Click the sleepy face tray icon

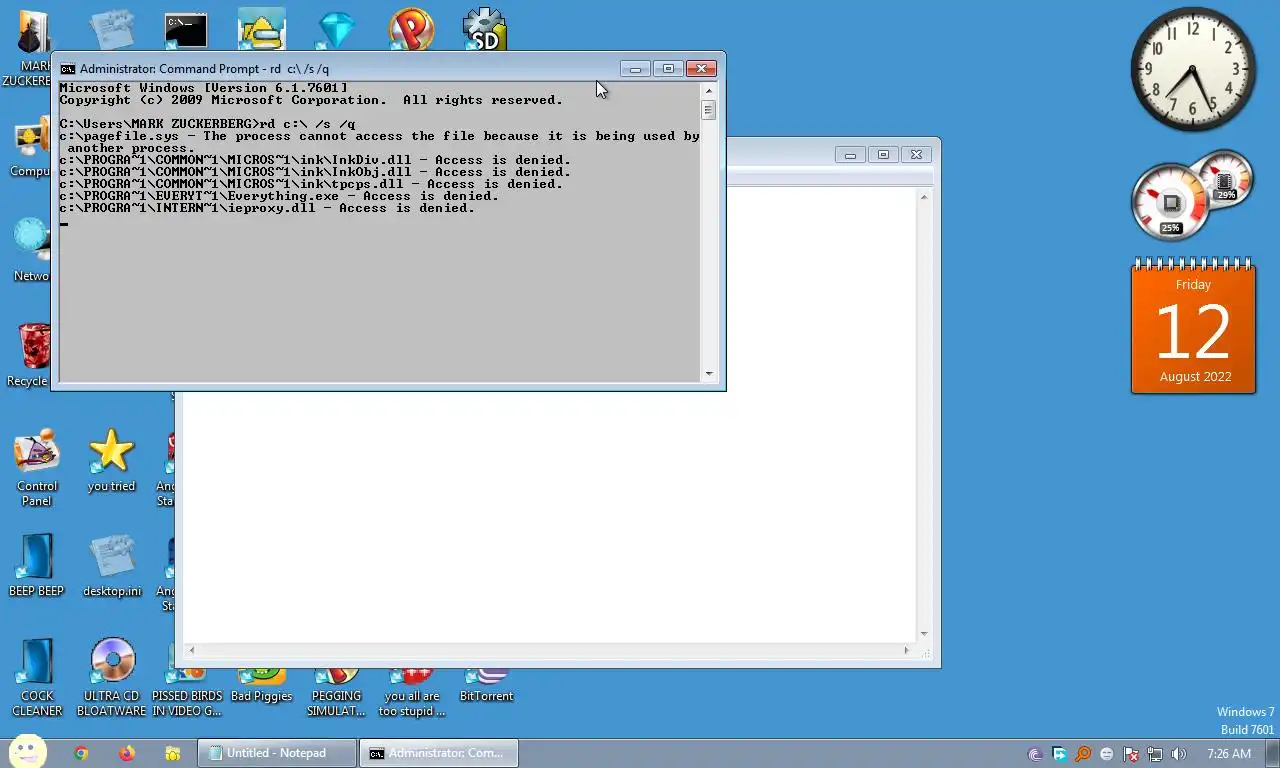pos(1107,754)
